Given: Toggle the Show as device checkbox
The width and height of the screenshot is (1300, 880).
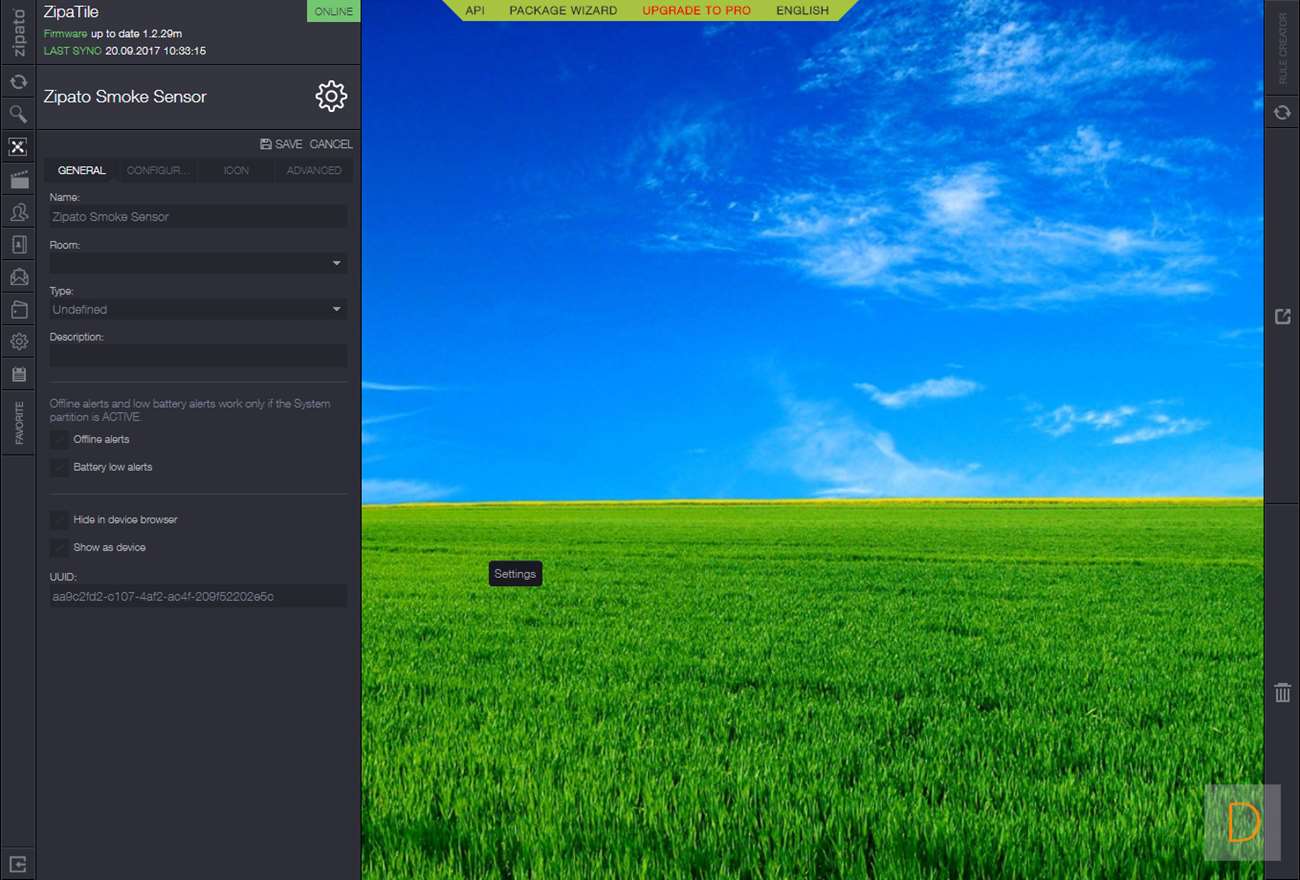Looking at the screenshot, I should [60, 548].
